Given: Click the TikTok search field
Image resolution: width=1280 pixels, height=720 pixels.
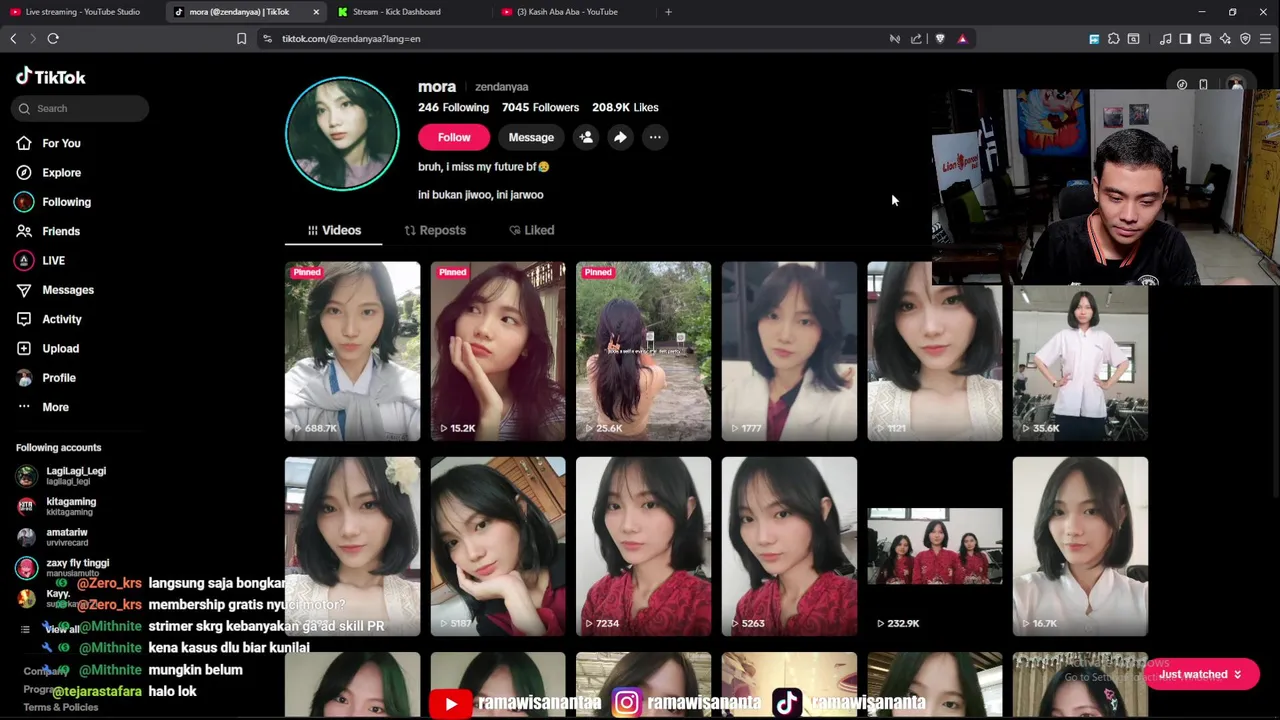Looking at the screenshot, I should [x=82, y=108].
